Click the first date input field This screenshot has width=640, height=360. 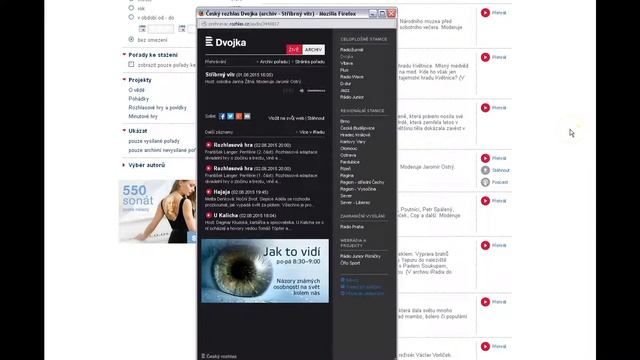(161, 29)
